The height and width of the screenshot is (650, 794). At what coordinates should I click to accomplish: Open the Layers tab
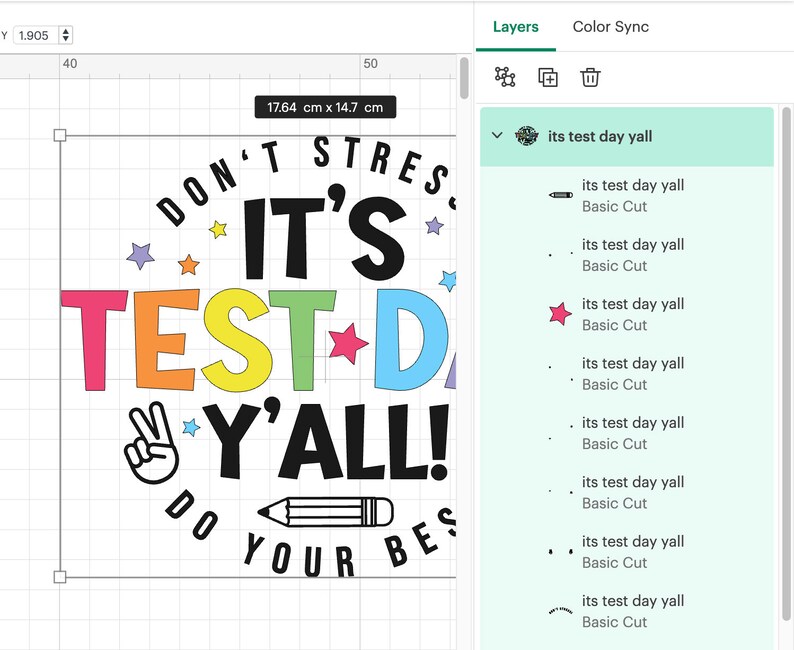pos(515,26)
